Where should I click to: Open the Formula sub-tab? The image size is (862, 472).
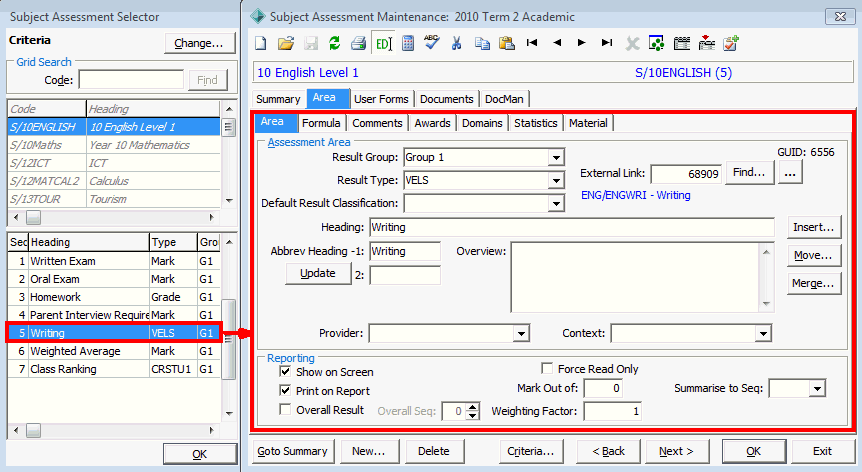321,123
